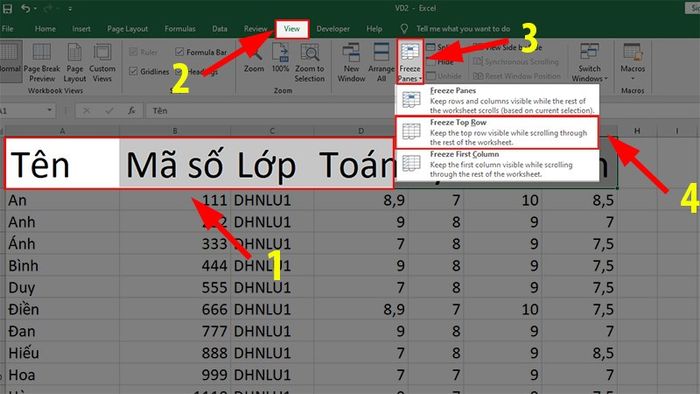Select cell with value 666

175,310
